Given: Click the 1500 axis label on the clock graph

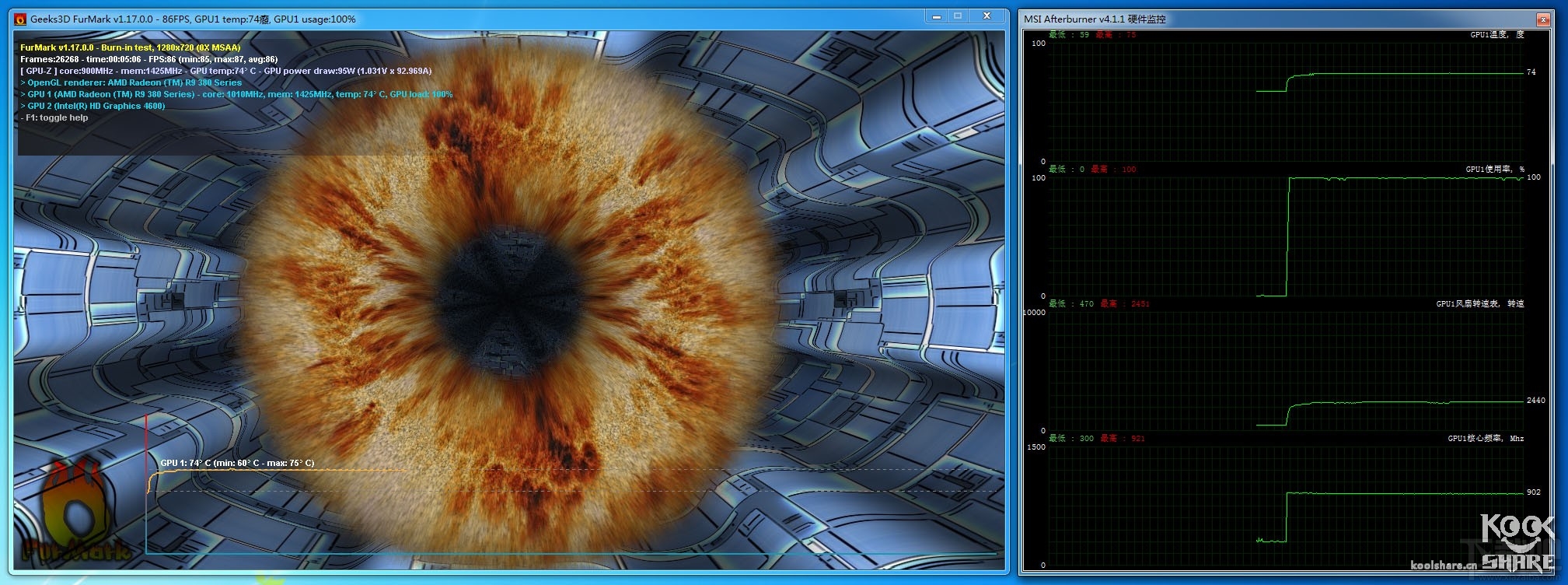Looking at the screenshot, I should 1036,447.
